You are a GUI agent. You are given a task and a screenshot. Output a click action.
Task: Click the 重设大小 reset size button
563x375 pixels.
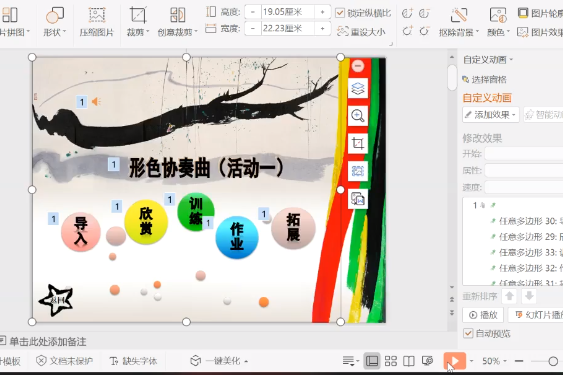(361, 32)
